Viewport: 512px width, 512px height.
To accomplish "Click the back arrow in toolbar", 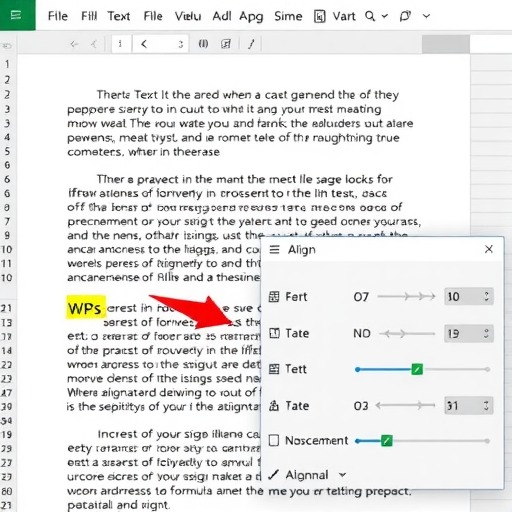I will click(x=74, y=44).
